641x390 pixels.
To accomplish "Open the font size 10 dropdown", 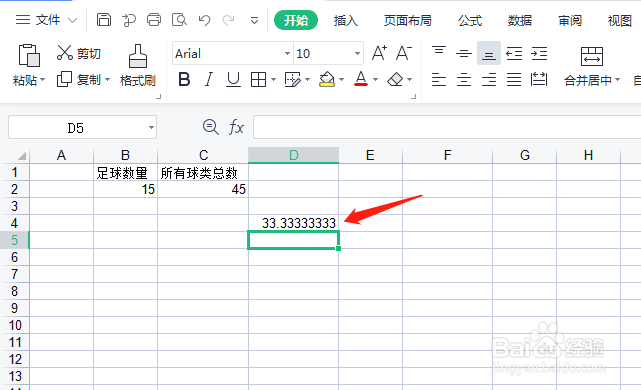I will point(357,54).
